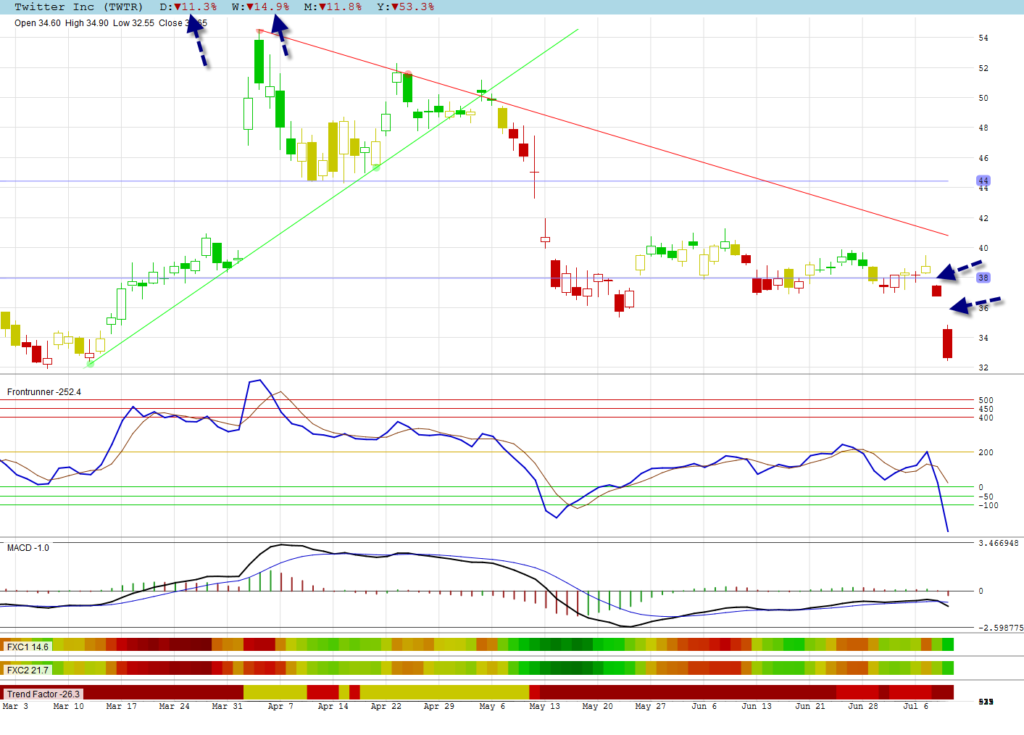The image size is (1024, 735).
Task: Click the "Apr 22" date label
Action: 386,706
